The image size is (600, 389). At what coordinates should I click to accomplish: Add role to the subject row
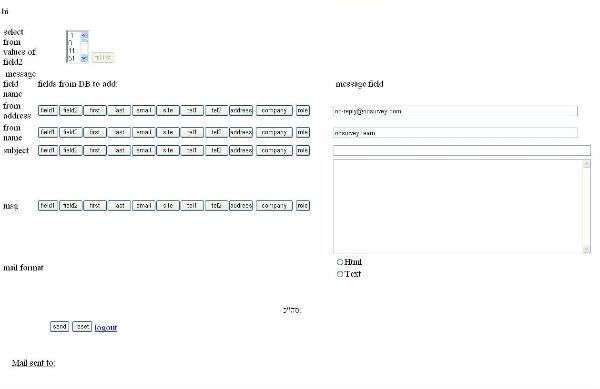coord(303,150)
